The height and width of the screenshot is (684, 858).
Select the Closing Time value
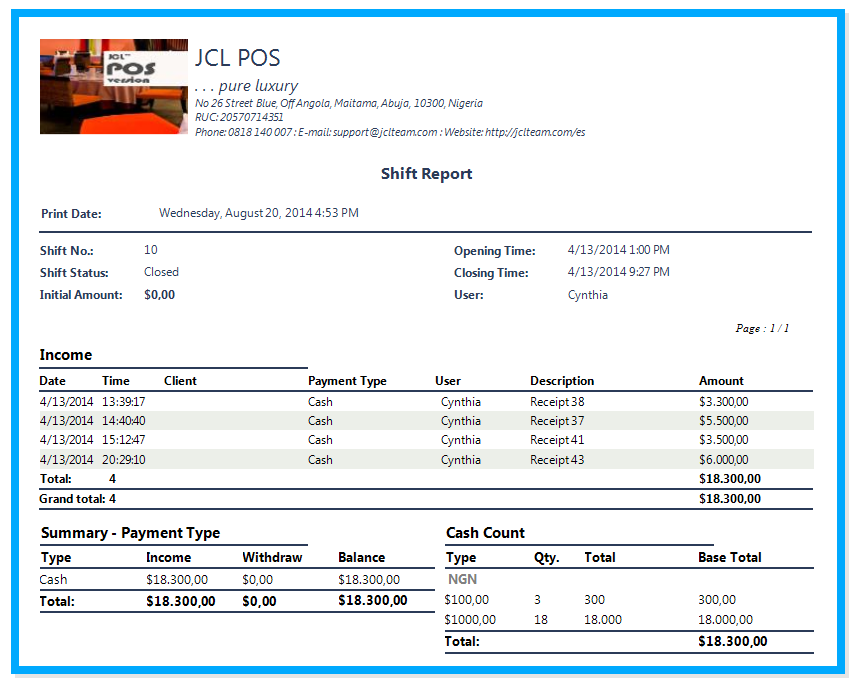pyautogui.click(x=618, y=272)
